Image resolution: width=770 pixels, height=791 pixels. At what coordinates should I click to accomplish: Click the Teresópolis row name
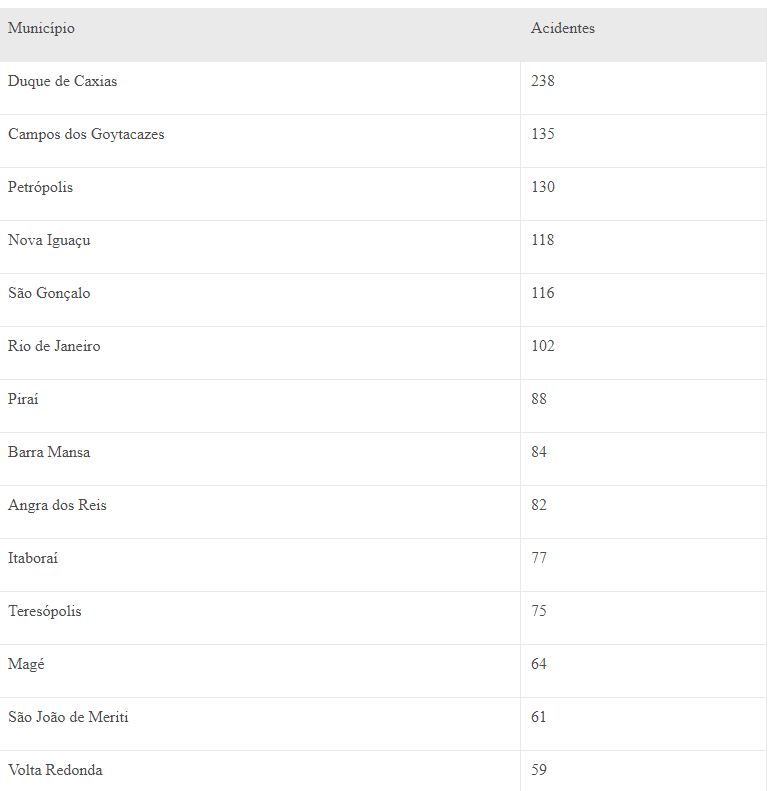[45, 611]
